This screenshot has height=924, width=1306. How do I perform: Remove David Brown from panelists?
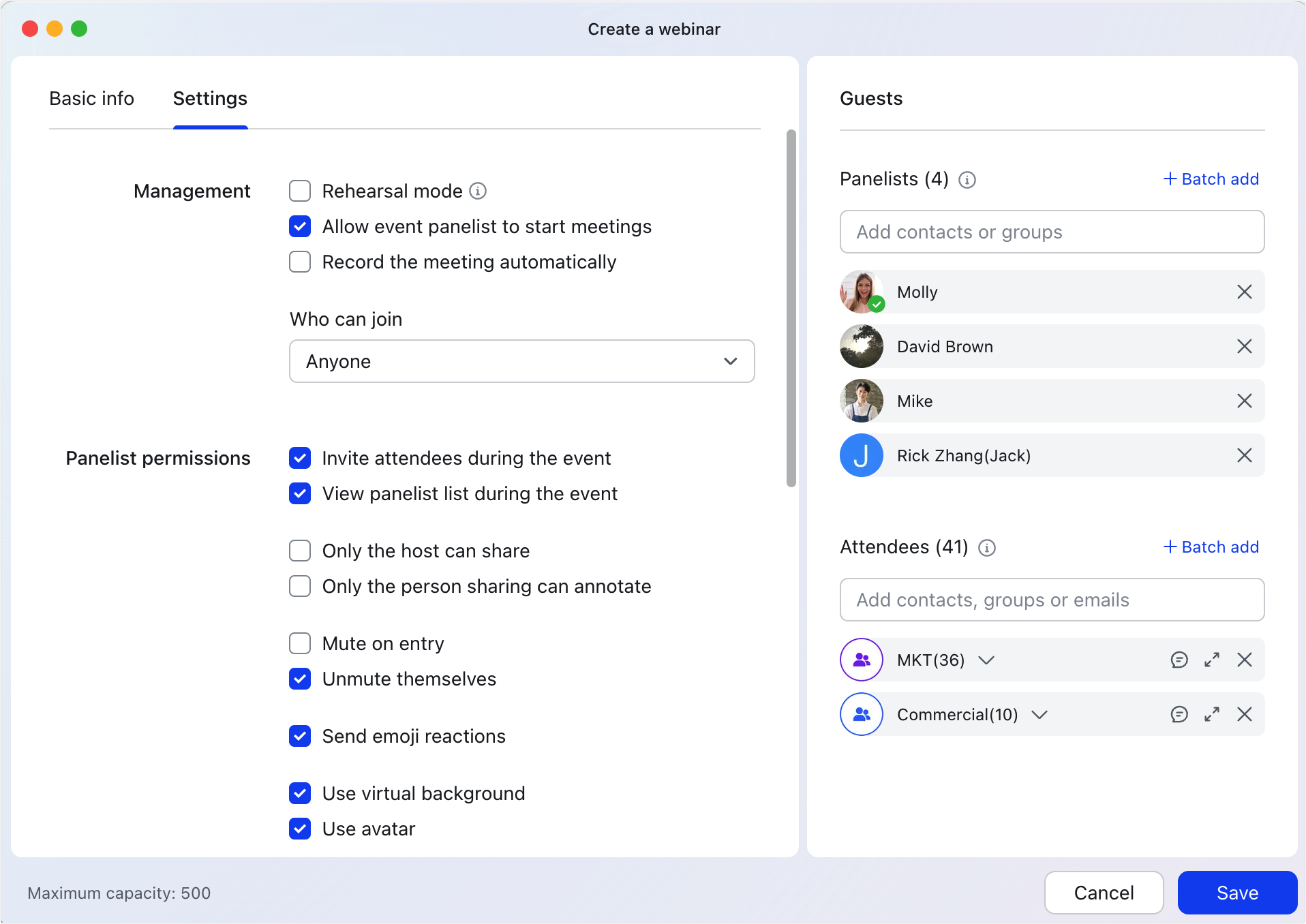click(x=1244, y=346)
